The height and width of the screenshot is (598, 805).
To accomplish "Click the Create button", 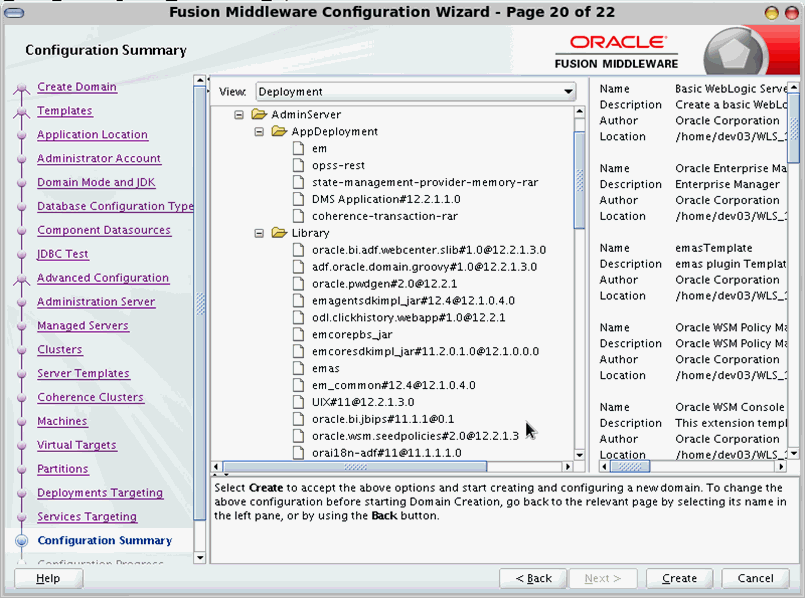I will [x=679, y=578].
